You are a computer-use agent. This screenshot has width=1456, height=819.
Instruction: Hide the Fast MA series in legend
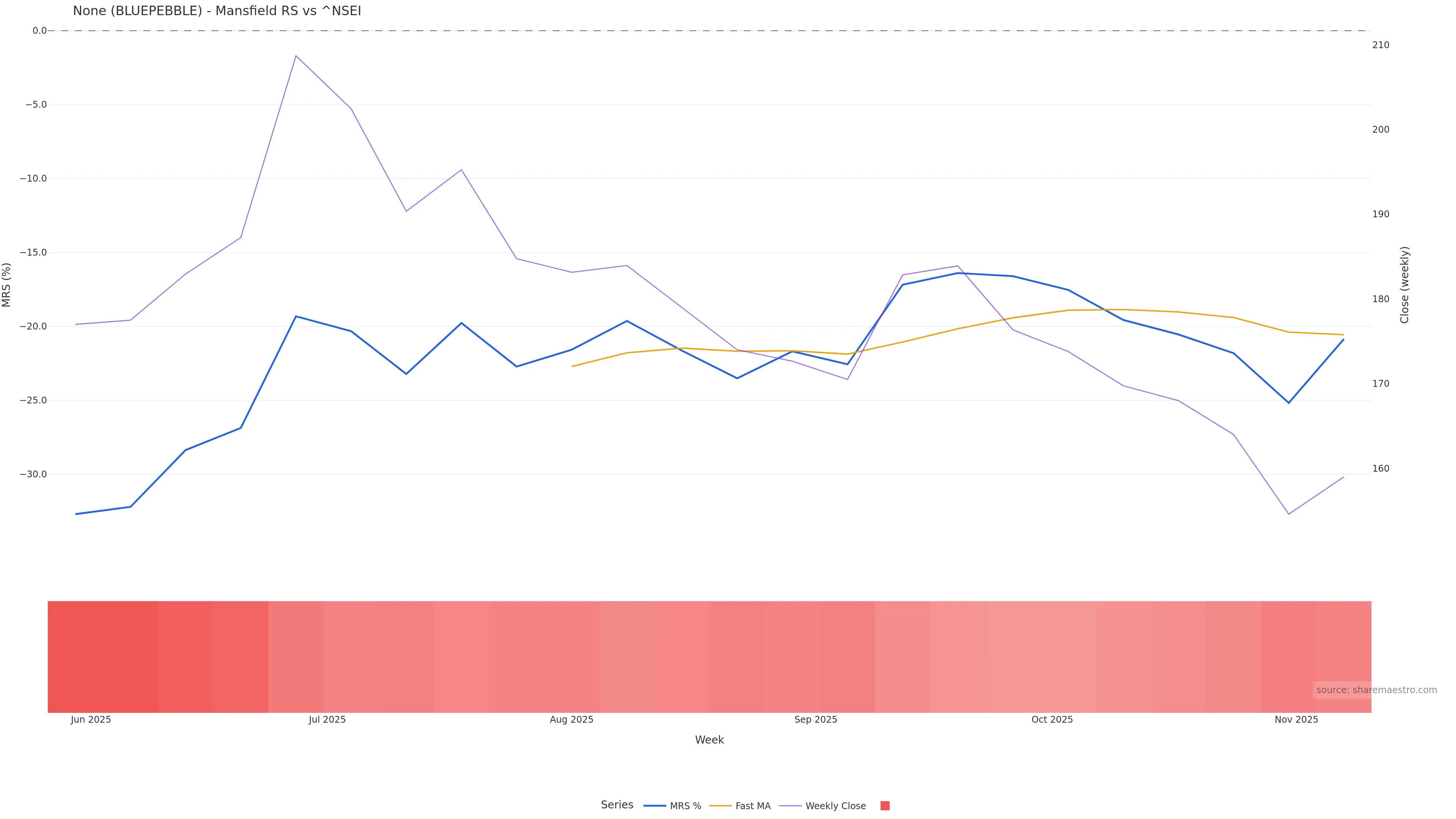752,806
